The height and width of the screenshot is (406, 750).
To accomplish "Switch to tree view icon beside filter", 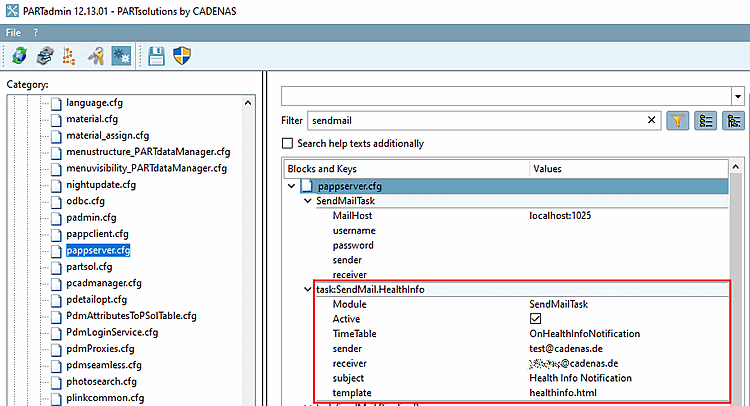I will (733, 121).
